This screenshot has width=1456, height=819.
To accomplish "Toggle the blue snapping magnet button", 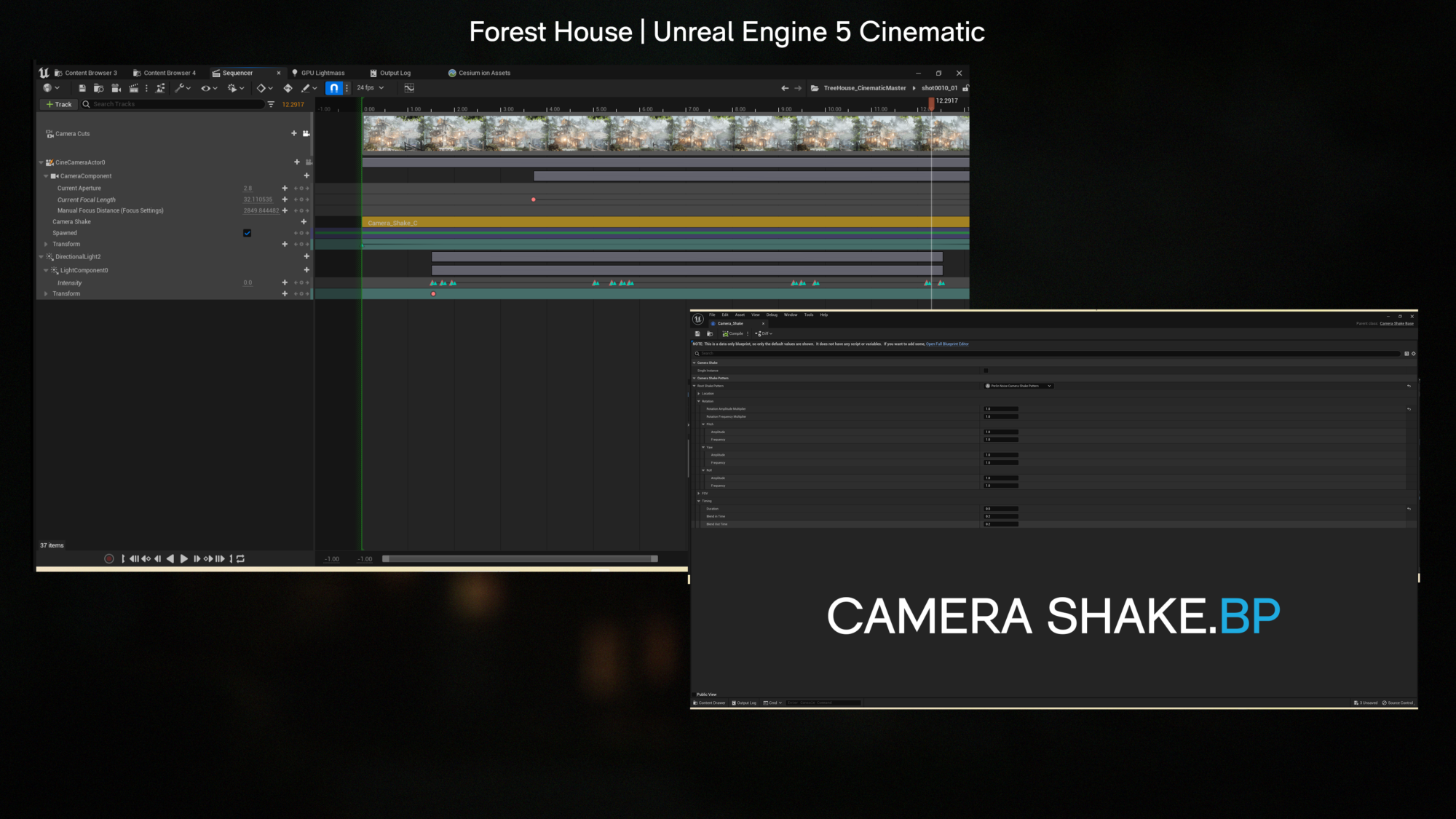I will (333, 88).
